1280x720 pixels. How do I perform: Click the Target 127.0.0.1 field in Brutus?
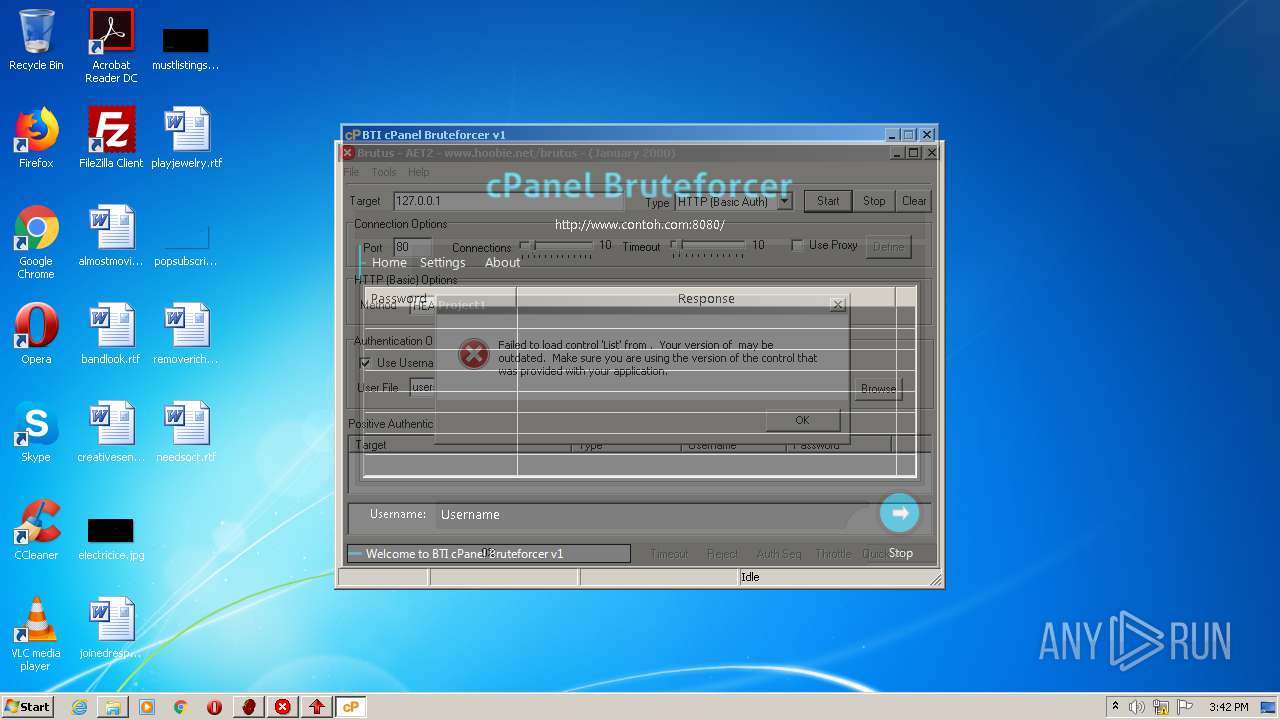[x=508, y=201]
